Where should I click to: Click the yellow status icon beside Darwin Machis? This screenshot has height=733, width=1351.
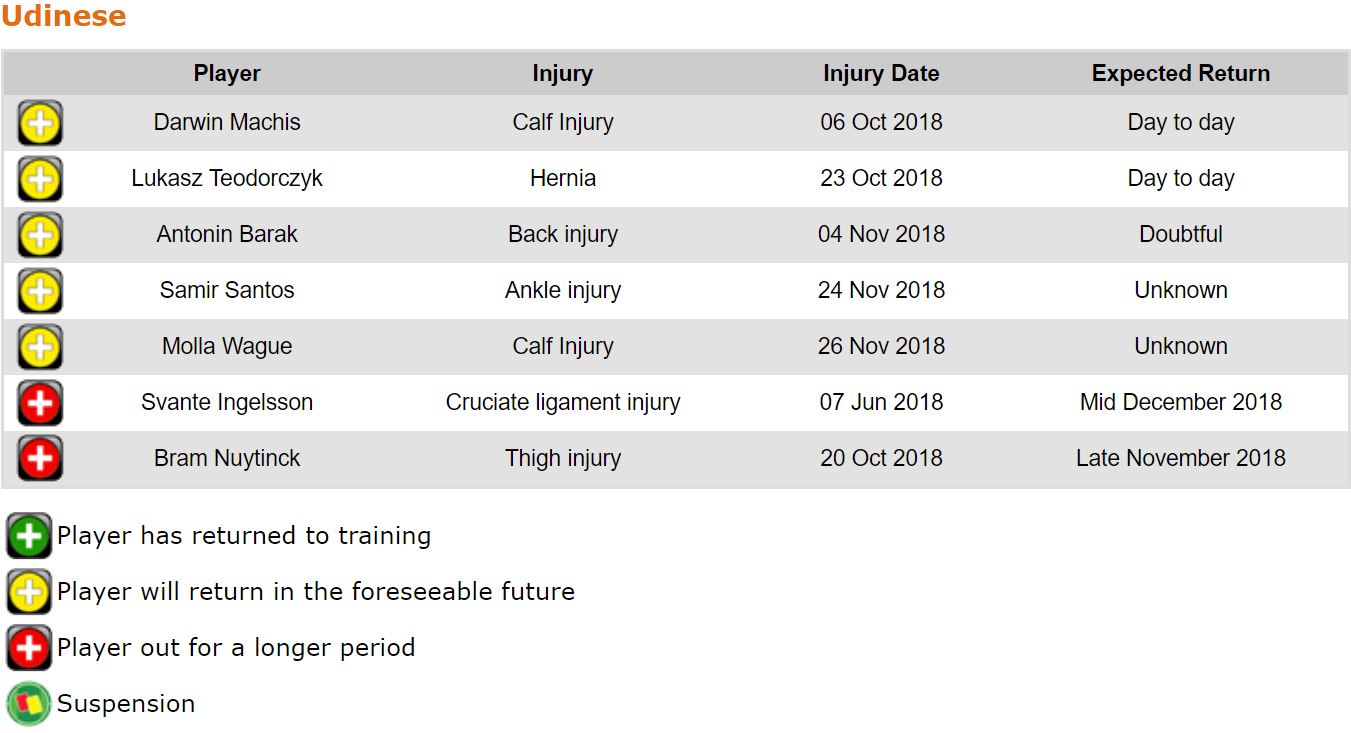tap(40, 123)
